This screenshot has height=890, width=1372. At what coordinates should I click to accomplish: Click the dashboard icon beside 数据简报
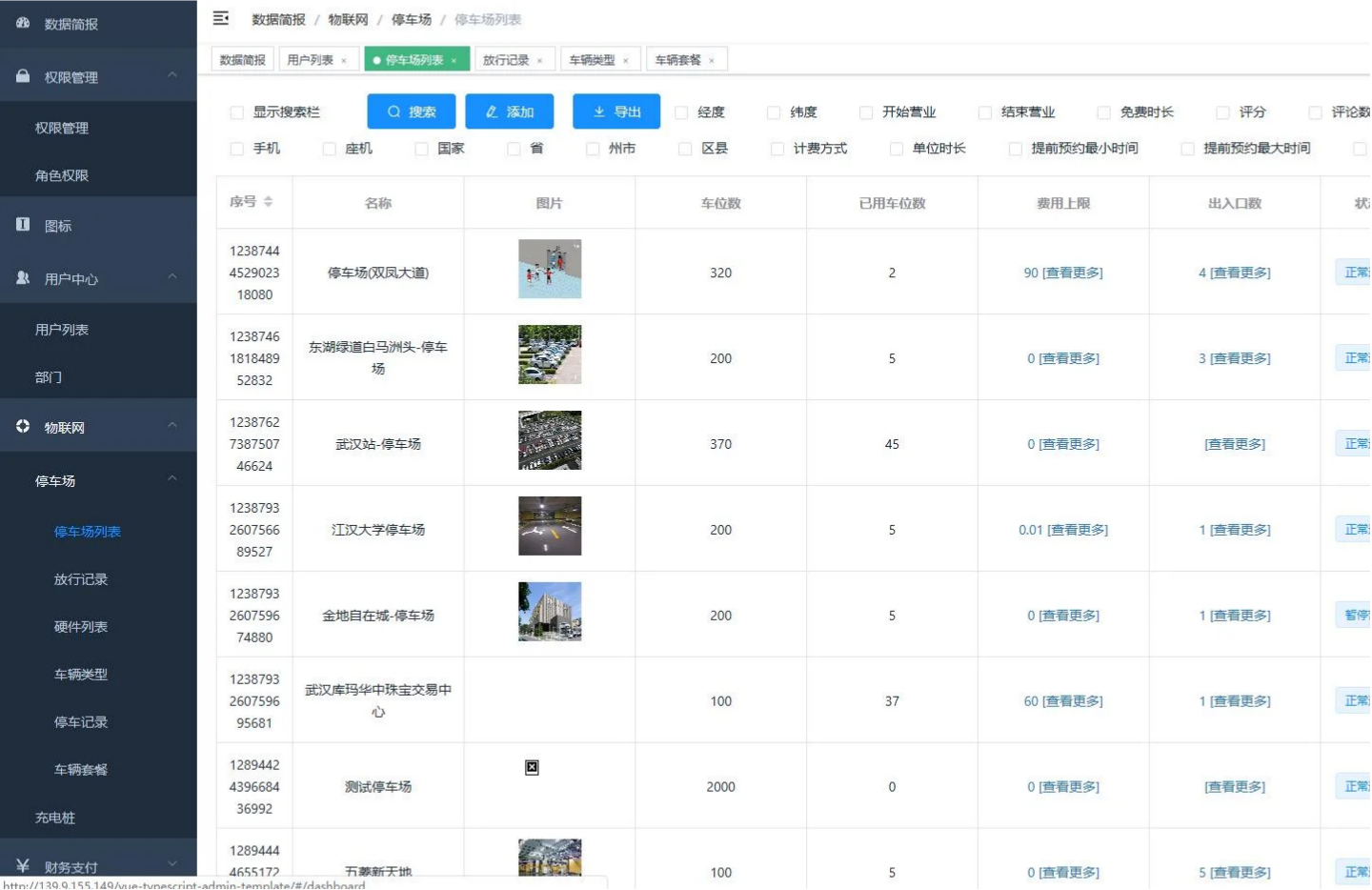21,24
